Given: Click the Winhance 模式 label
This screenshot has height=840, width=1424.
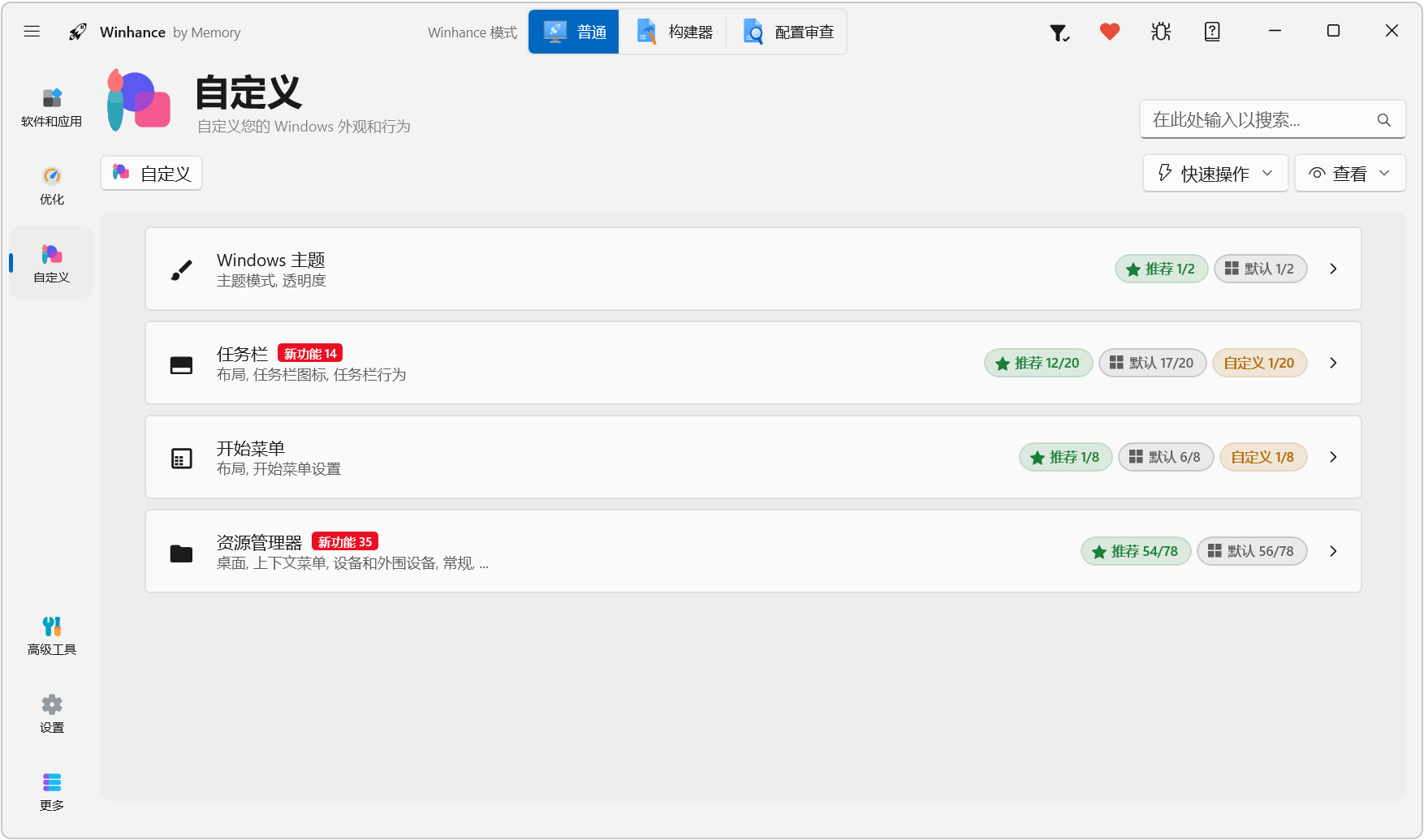Looking at the screenshot, I should (473, 32).
